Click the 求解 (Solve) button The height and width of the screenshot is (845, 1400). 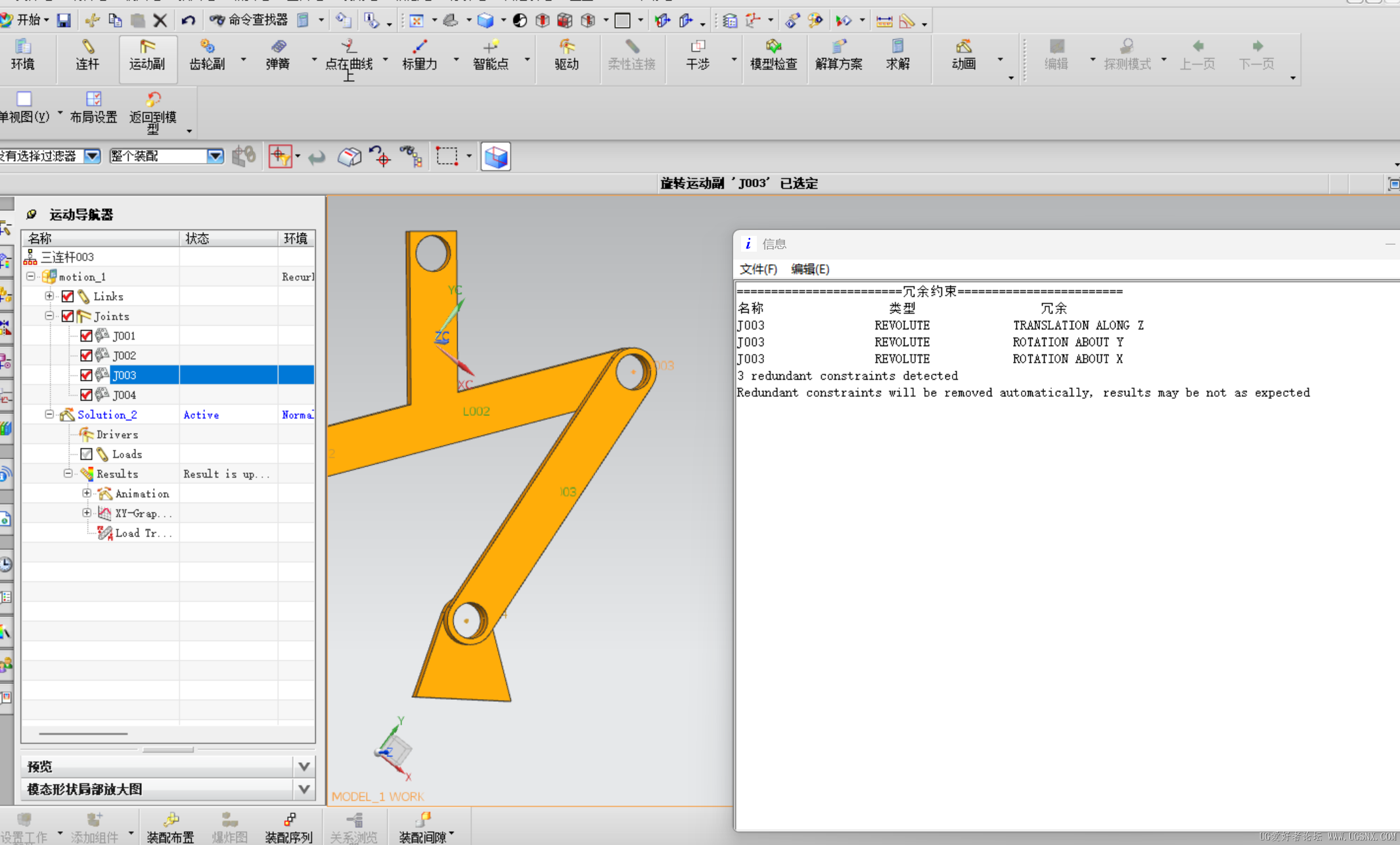click(898, 55)
